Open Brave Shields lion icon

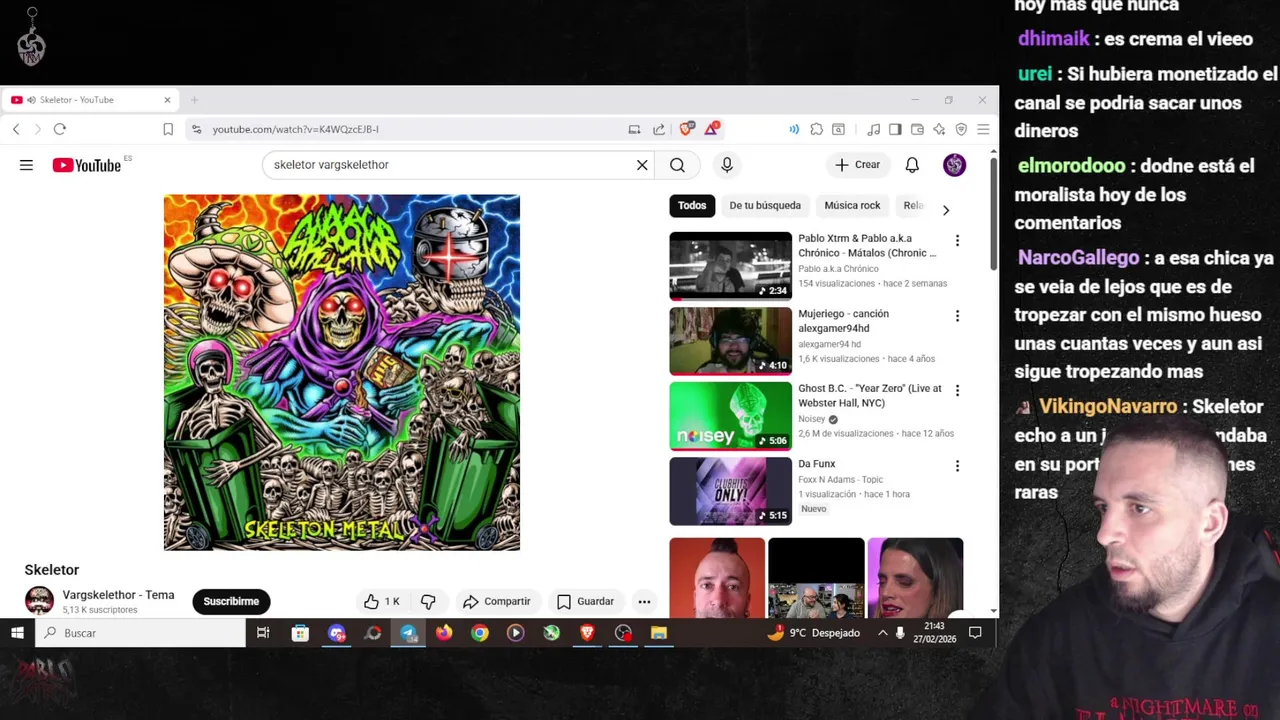click(686, 129)
